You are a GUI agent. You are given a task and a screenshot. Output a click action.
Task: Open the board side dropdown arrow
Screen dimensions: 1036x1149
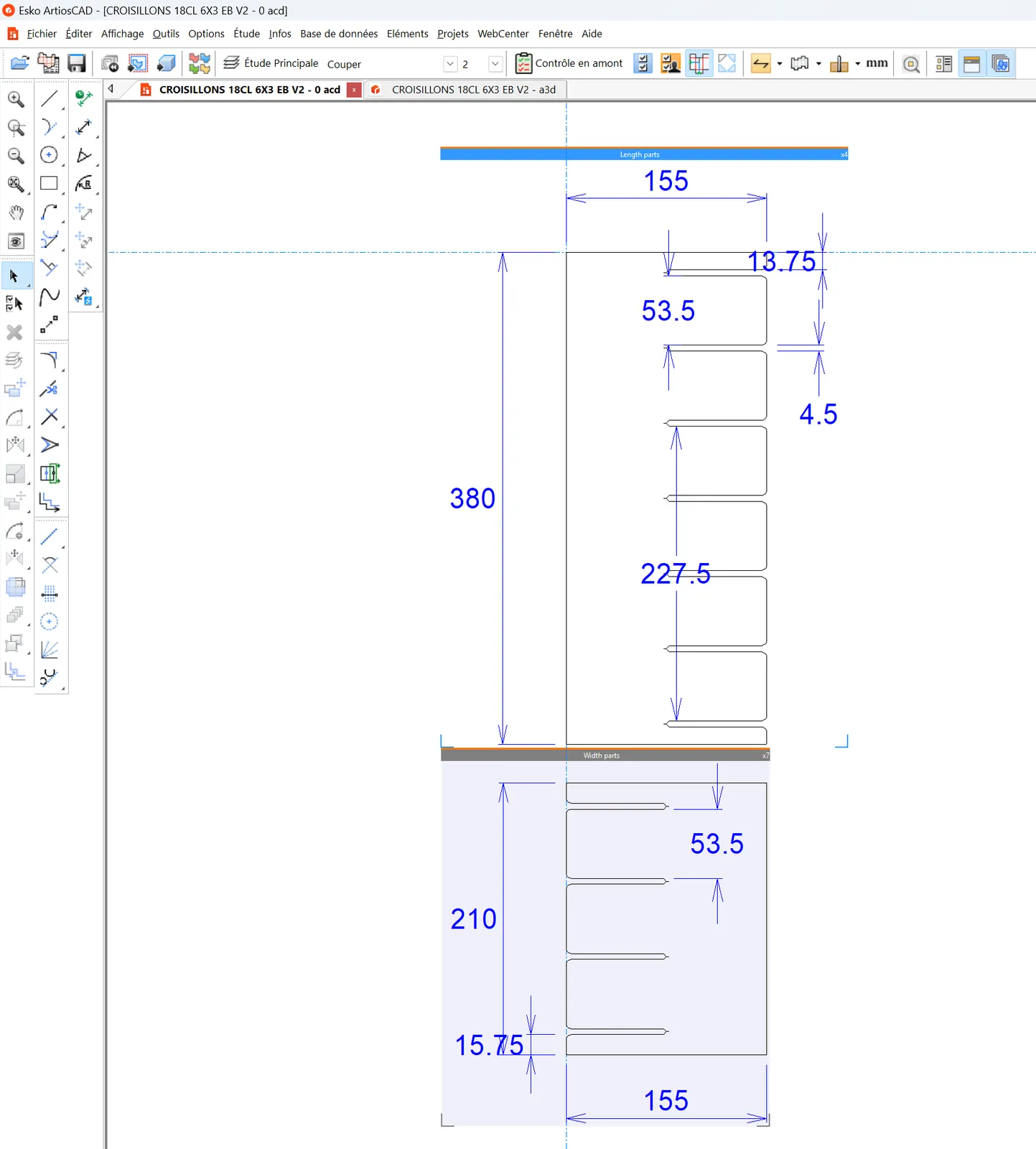[x=818, y=64]
